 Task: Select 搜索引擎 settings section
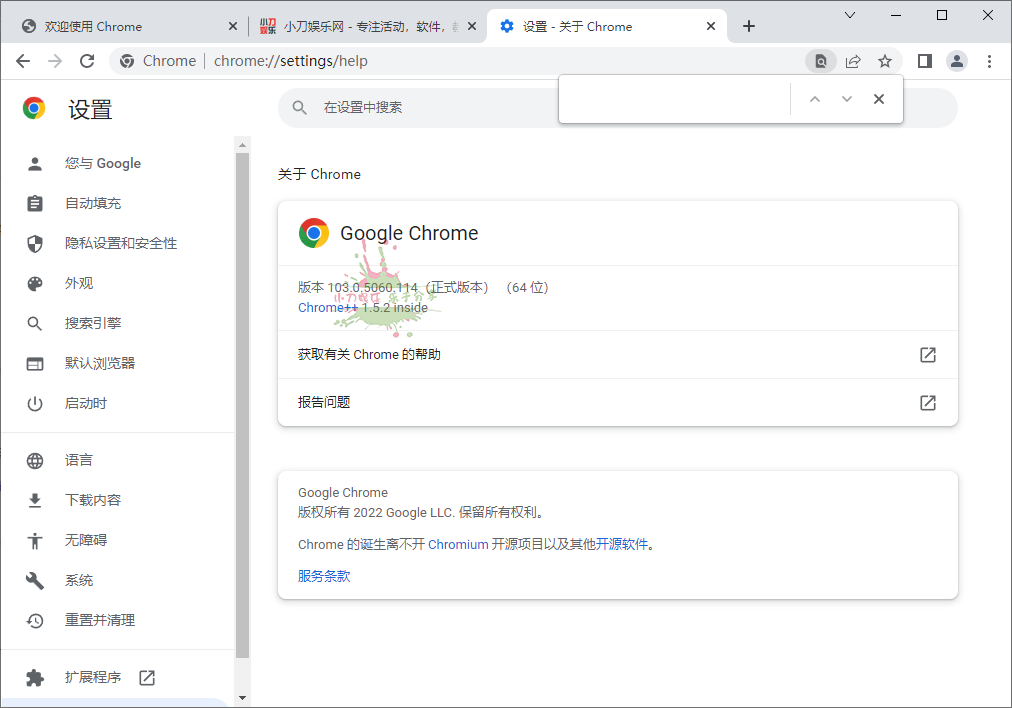[93, 323]
